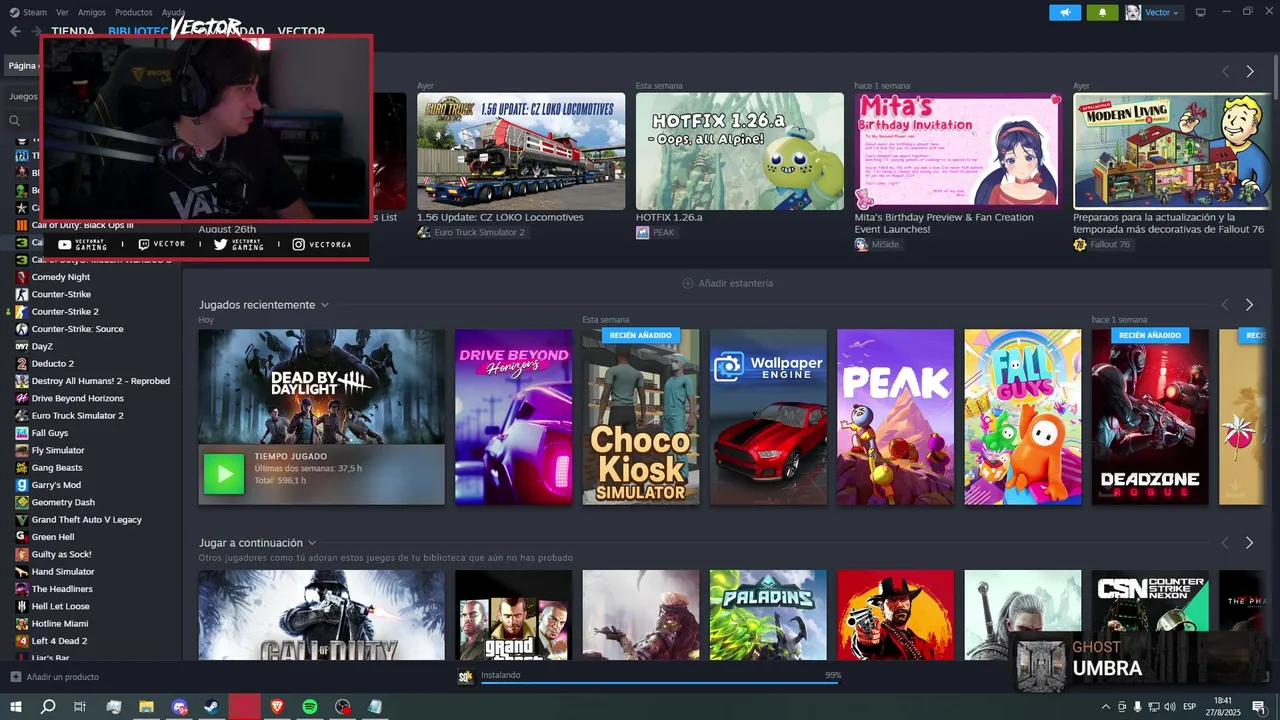Open the green notifications bell
Image resolution: width=1280 pixels, height=720 pixels.
1103,12
